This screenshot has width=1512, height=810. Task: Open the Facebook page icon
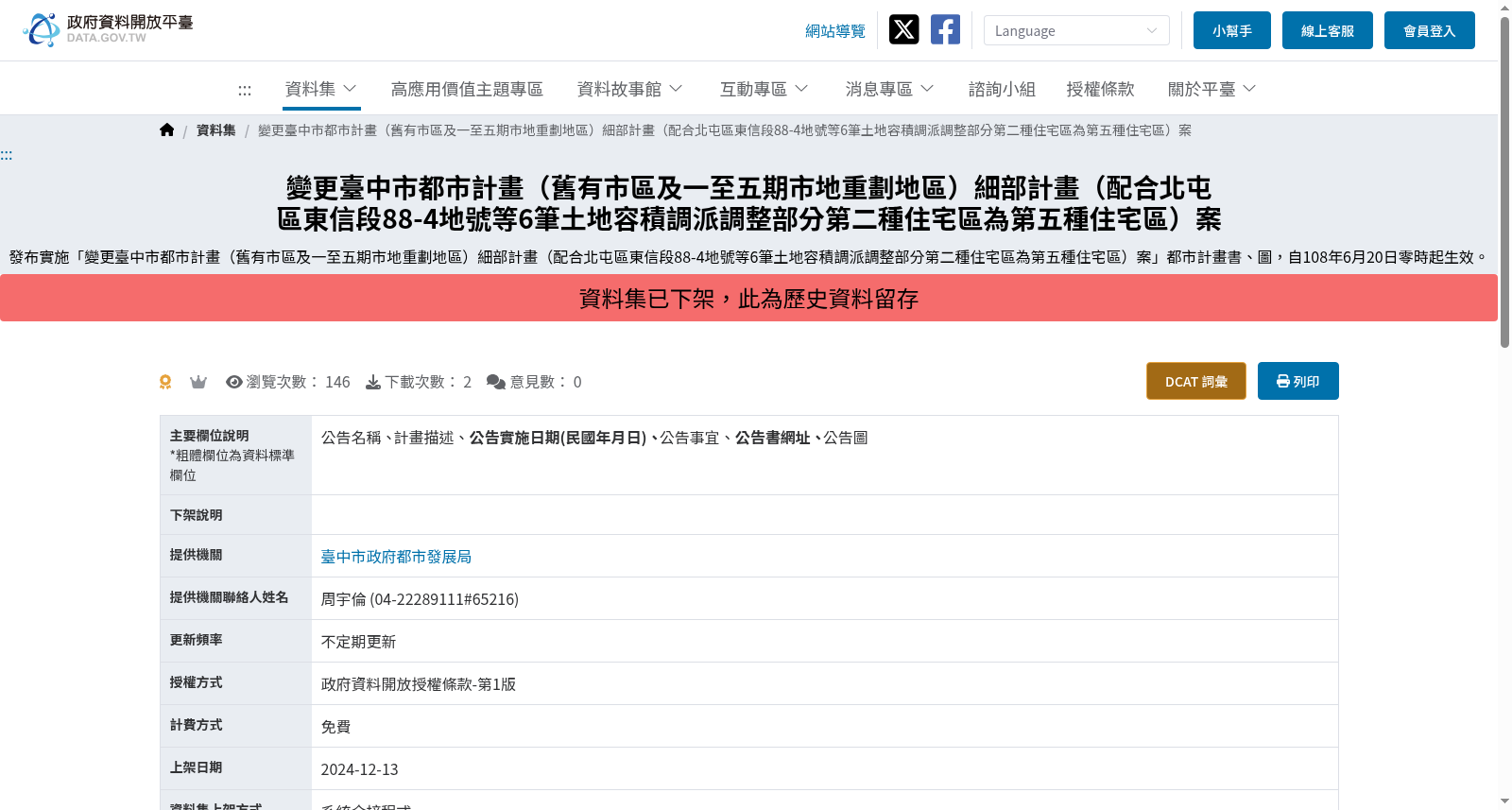point(945,29)
